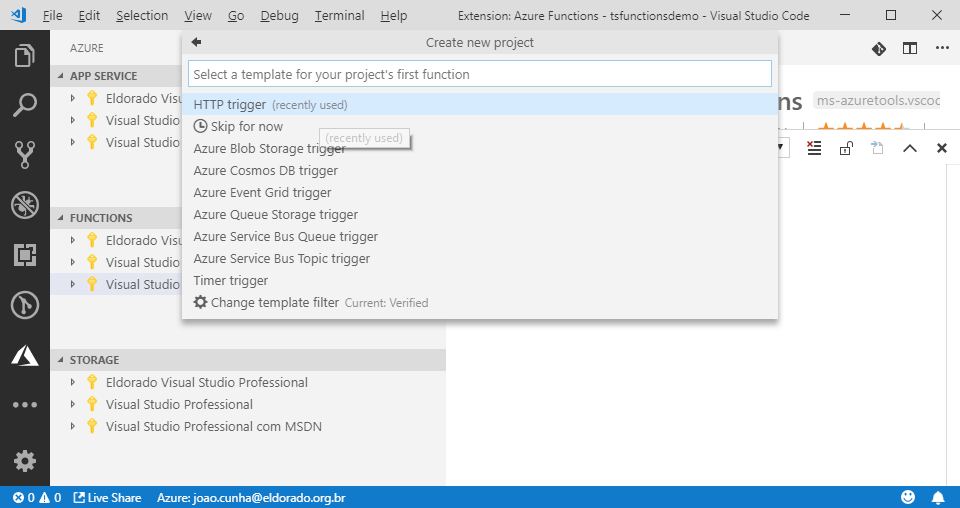Expand Eldorado subscription under App Service
Image resolution: width=960 pixels, height=508 pixels.
click(72, 99)
